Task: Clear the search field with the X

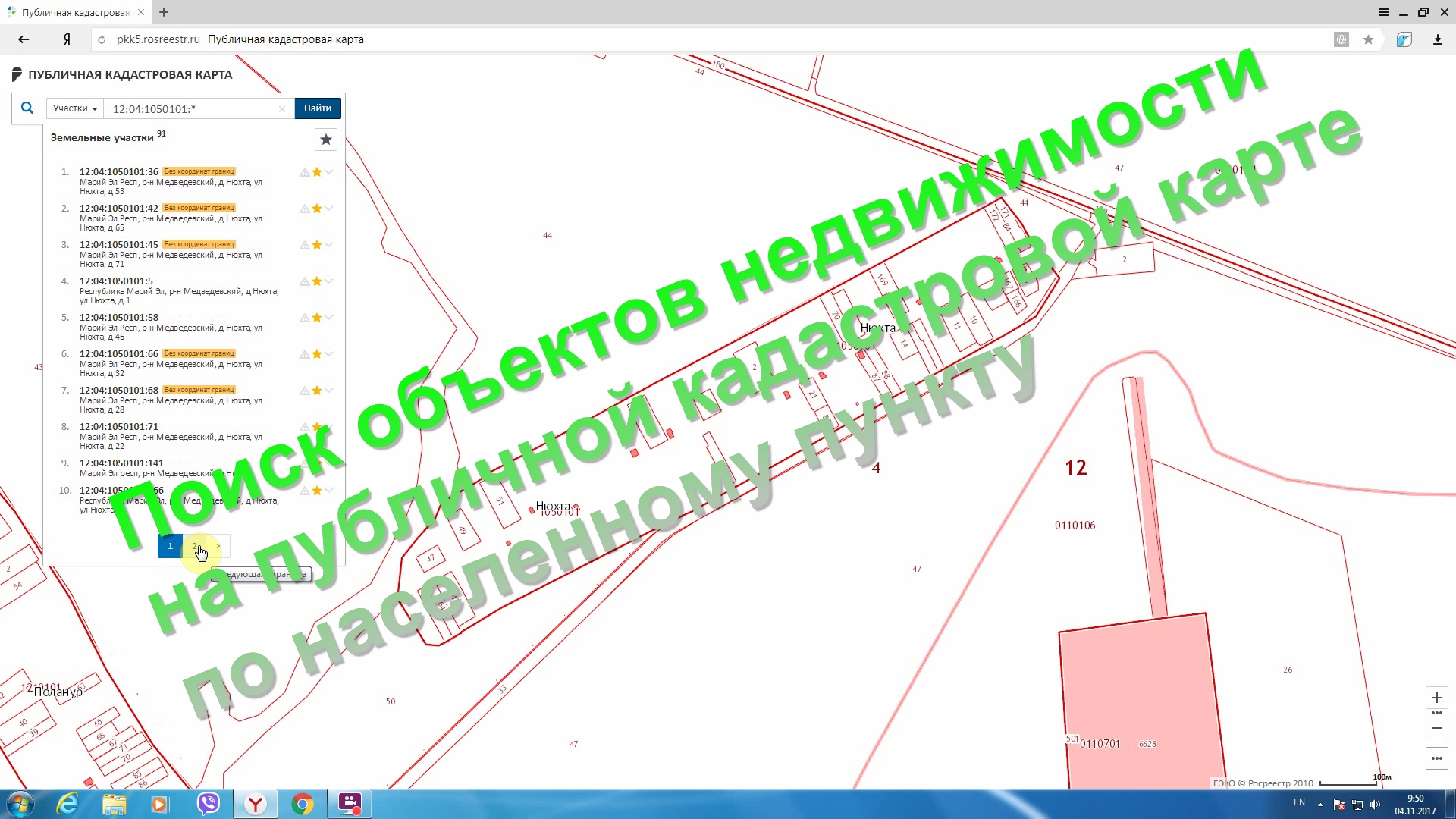Action: 282,108
